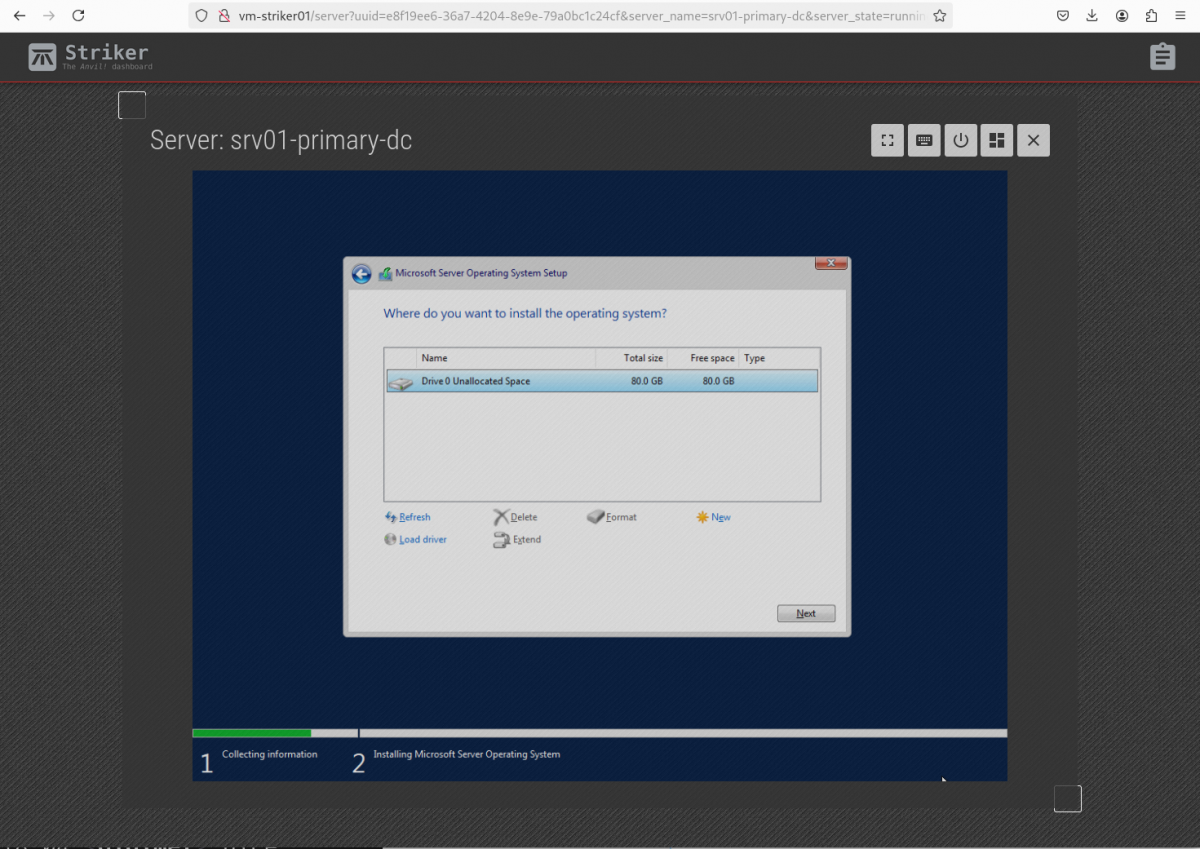This screenshot has width=1200, height=849.
Task: Go back using setup wizard back arrow
Action: (361, 274)
